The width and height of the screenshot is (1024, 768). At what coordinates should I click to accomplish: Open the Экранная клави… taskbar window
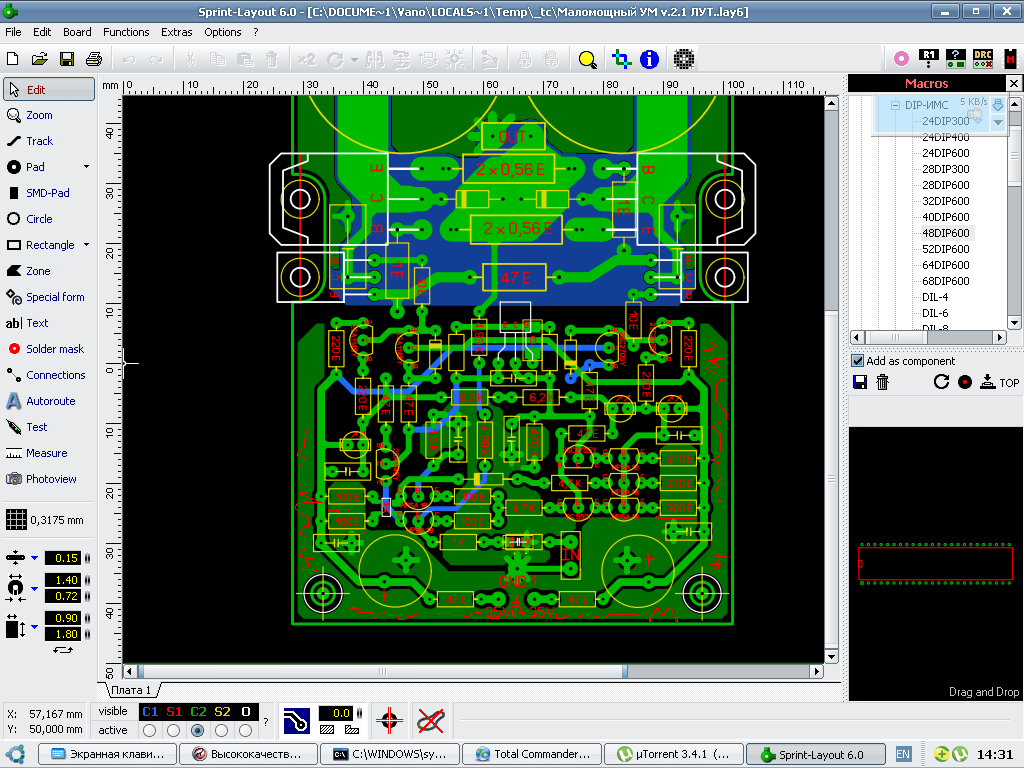point(107,754)
